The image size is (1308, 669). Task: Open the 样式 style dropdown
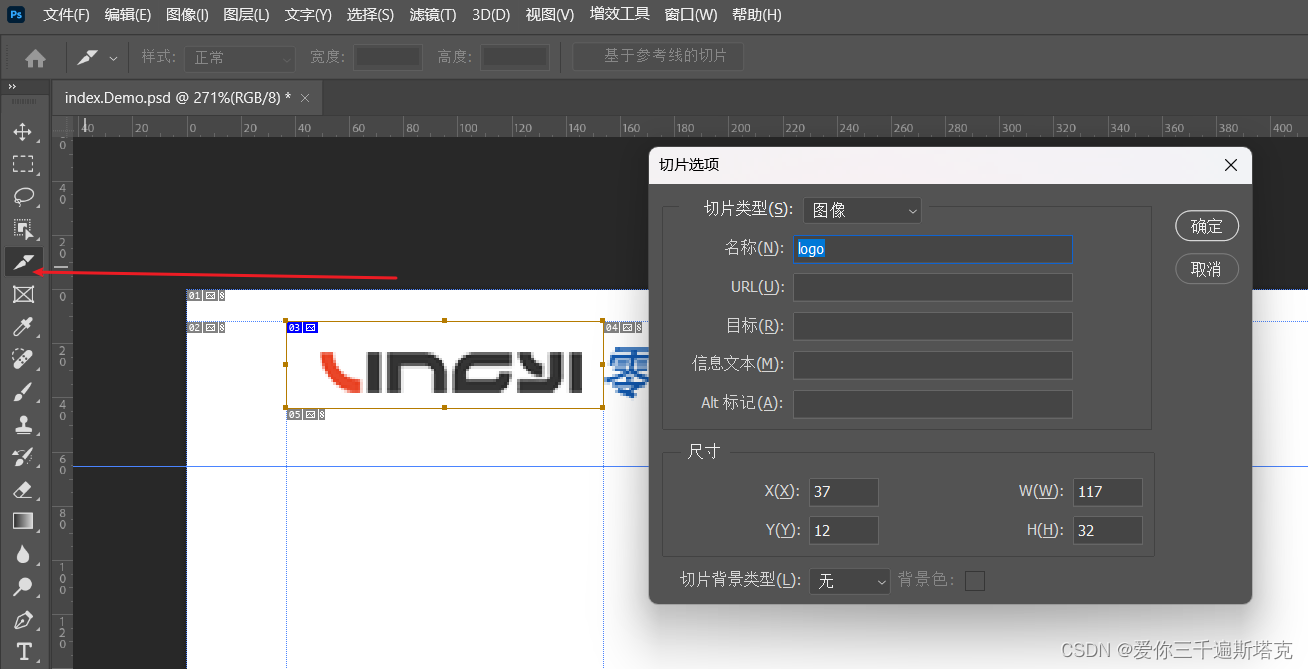[x=240, y=58]
